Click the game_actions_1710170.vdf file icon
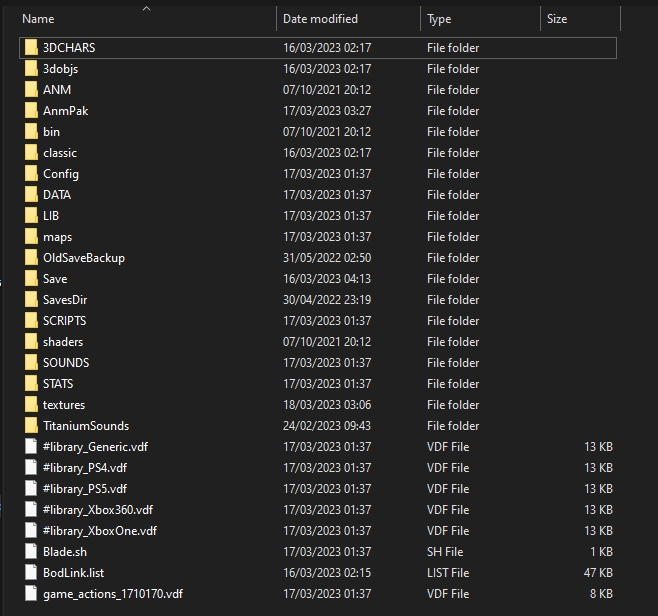 (31, 593)
